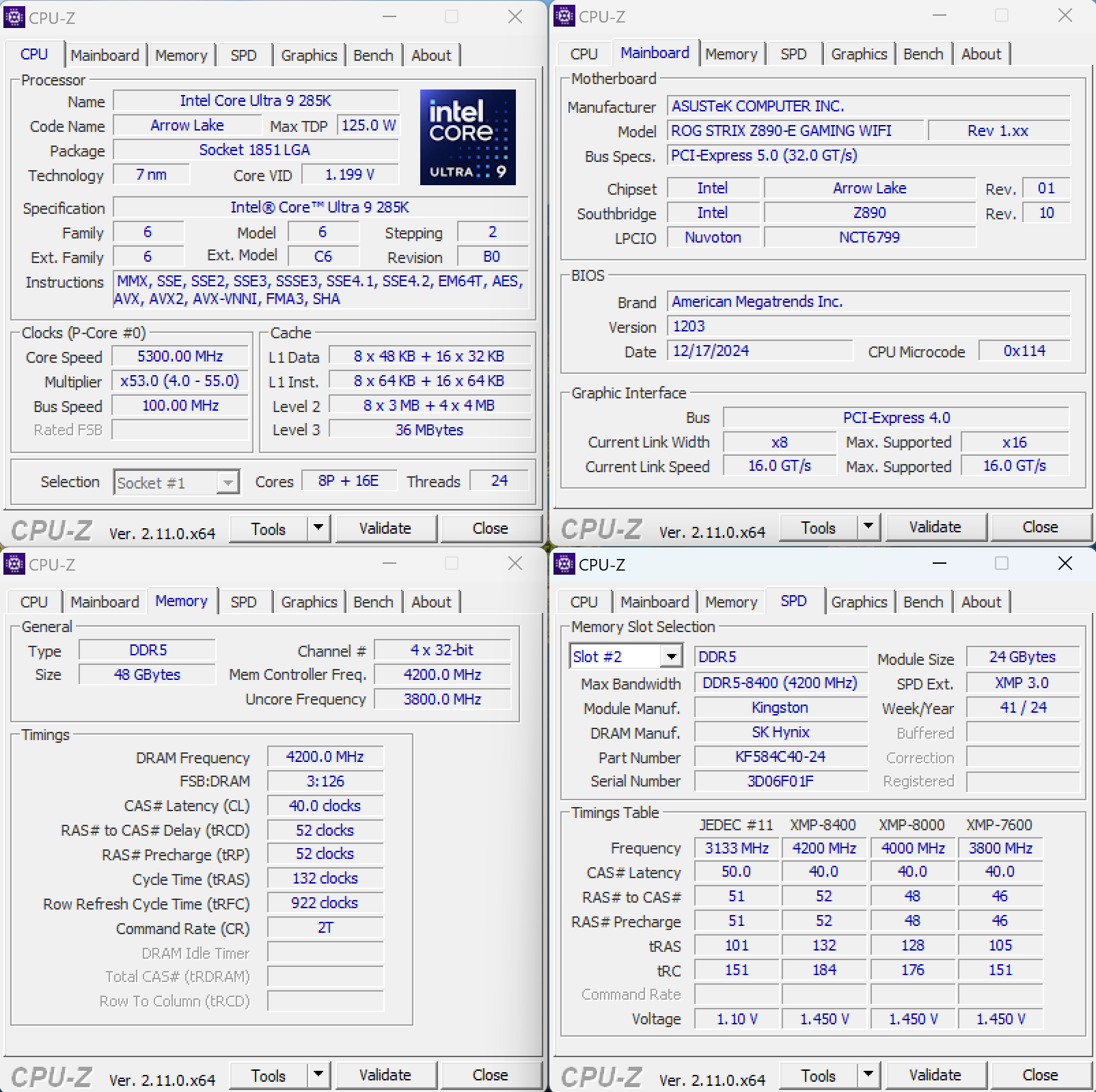Click the CPU Microcode 0x114 value
This screenshot has height=1092, width=1096.
(1024, 351)
